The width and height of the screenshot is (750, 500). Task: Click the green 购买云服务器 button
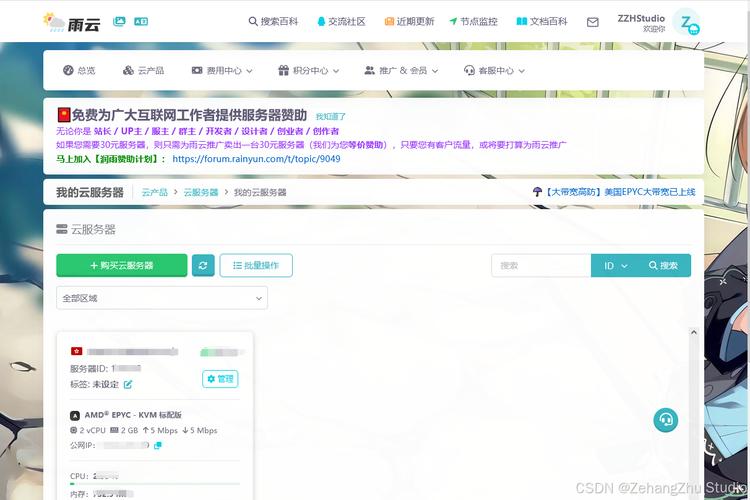pyautogui.click(x=121, y=265)
